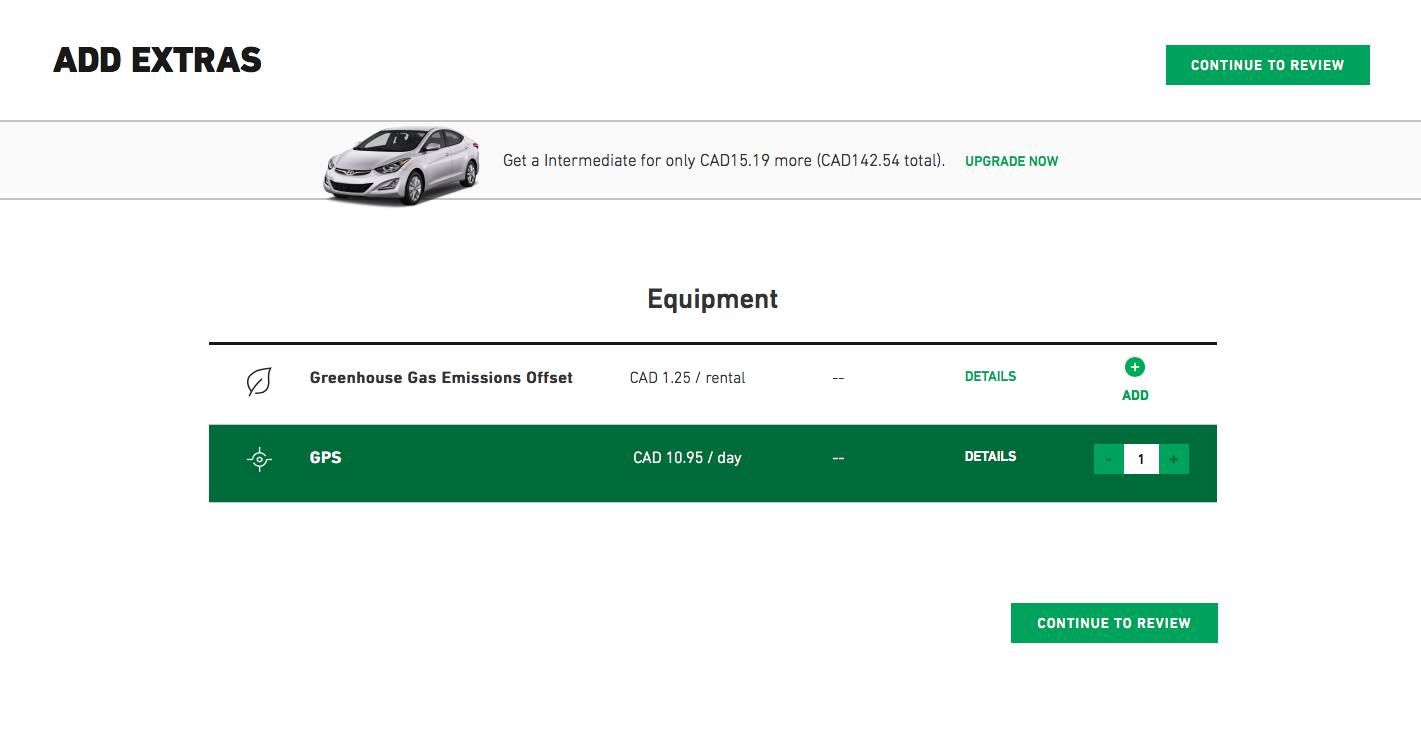Decrease GPS quantity with minus button
1421x730 pixels.
coord(1108,459)
